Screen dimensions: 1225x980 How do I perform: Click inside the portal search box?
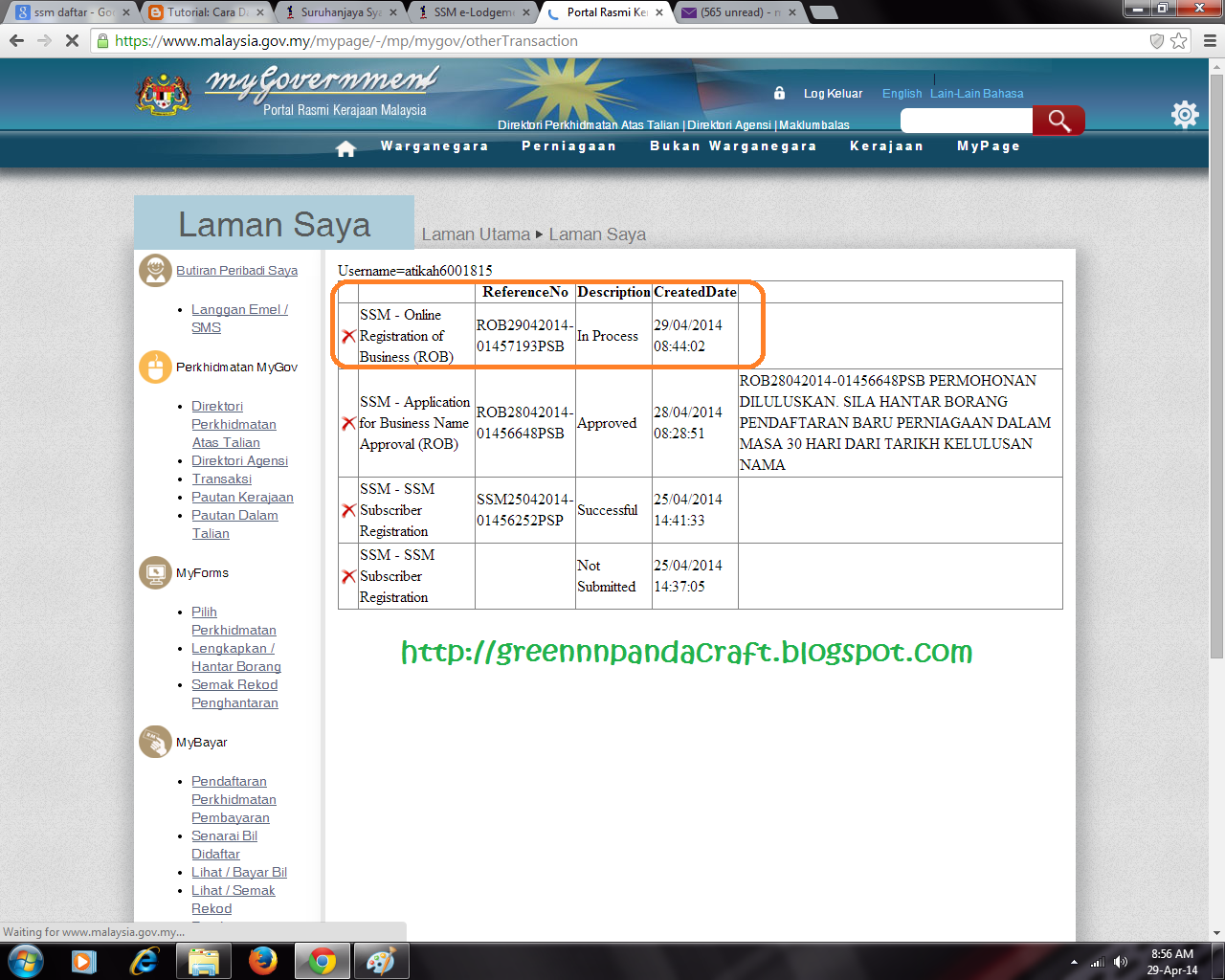967,121
